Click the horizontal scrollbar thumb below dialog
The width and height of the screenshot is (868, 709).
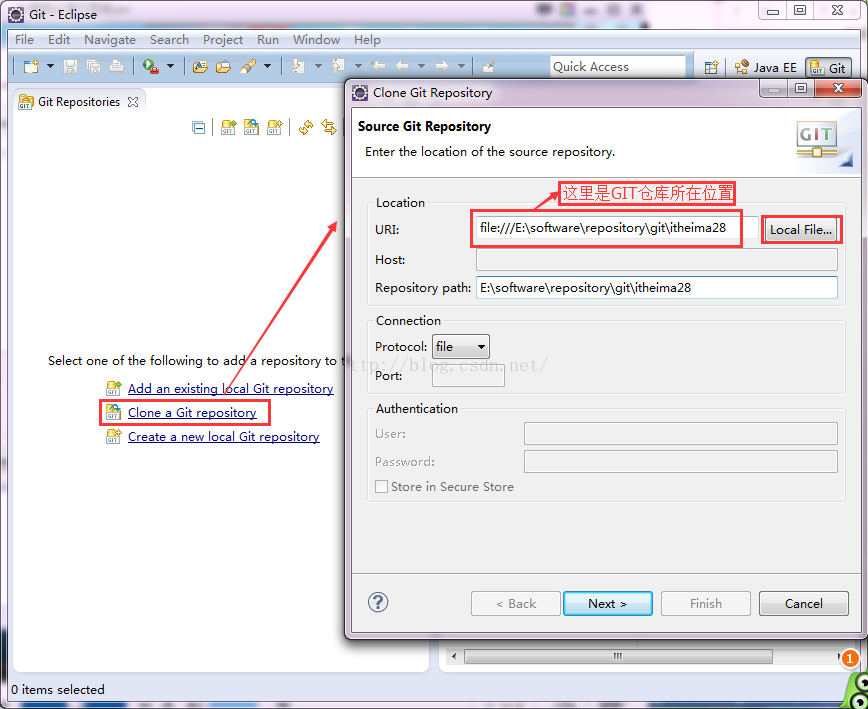click(x=618, y=656)
